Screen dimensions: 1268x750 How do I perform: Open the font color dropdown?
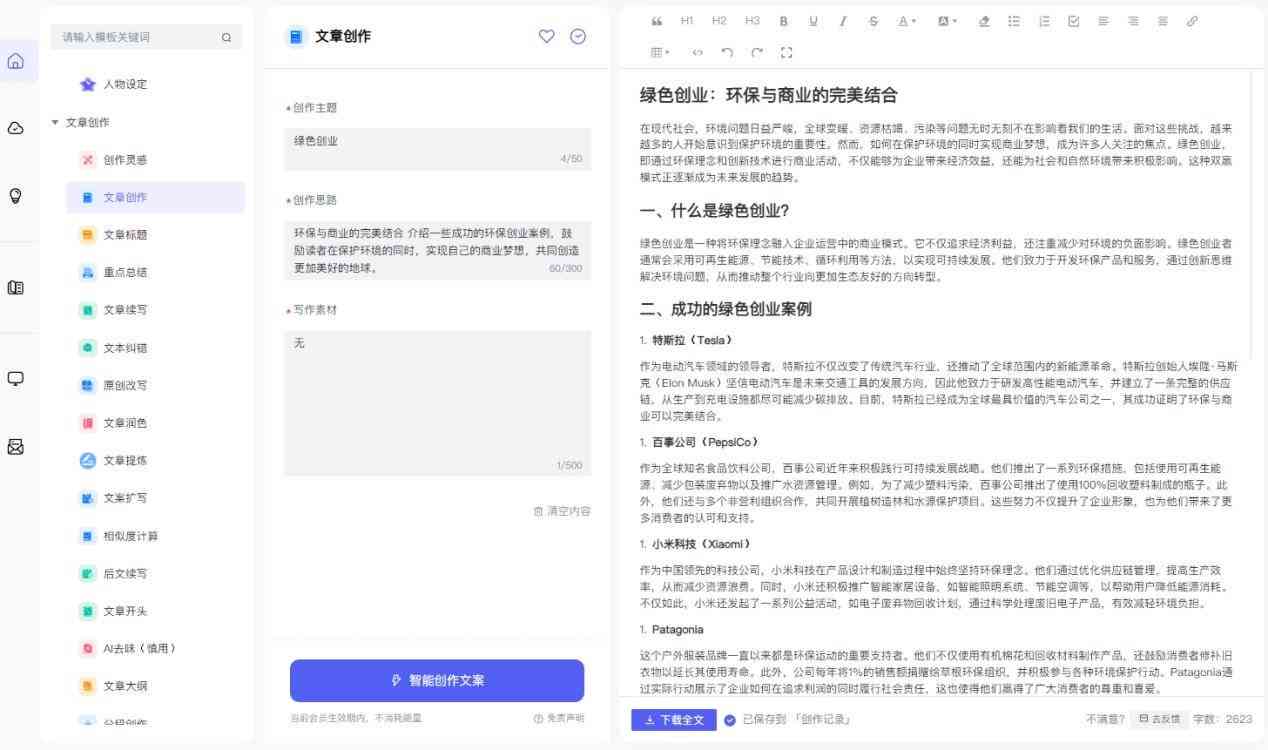(x=906, y=21)
